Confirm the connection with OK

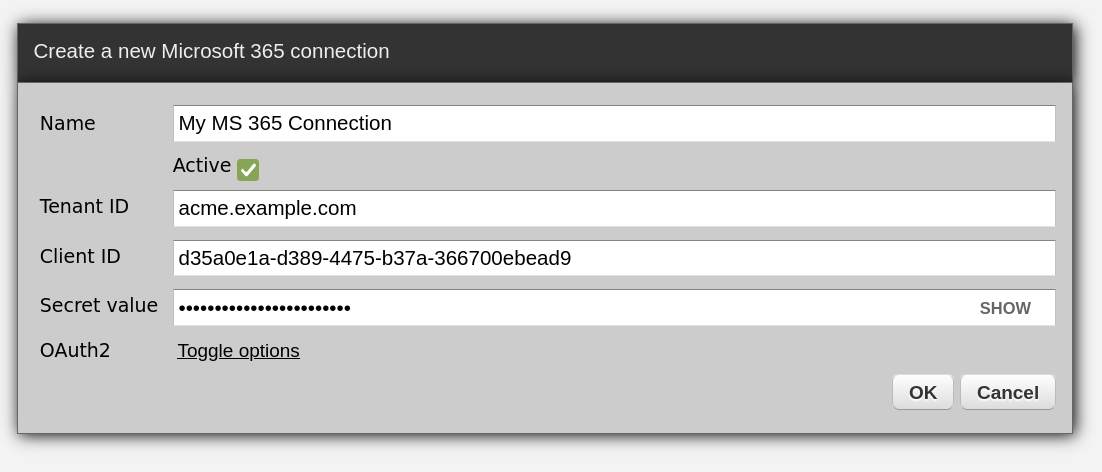tap(922, 392)
